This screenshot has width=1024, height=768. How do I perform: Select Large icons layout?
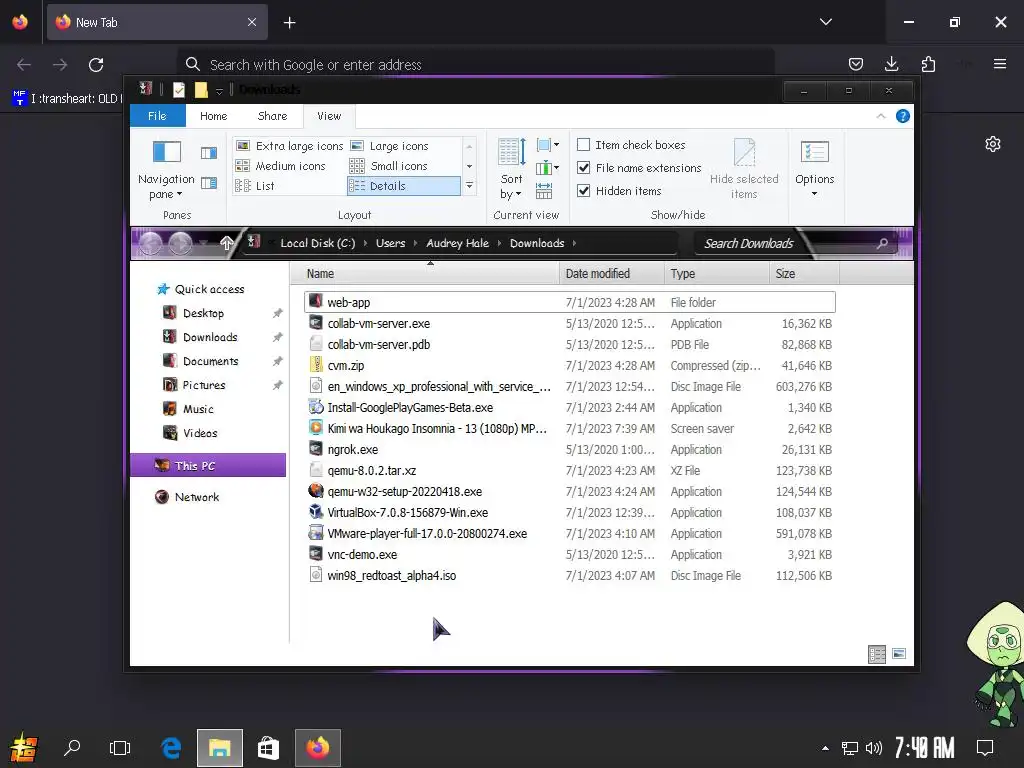390,146
